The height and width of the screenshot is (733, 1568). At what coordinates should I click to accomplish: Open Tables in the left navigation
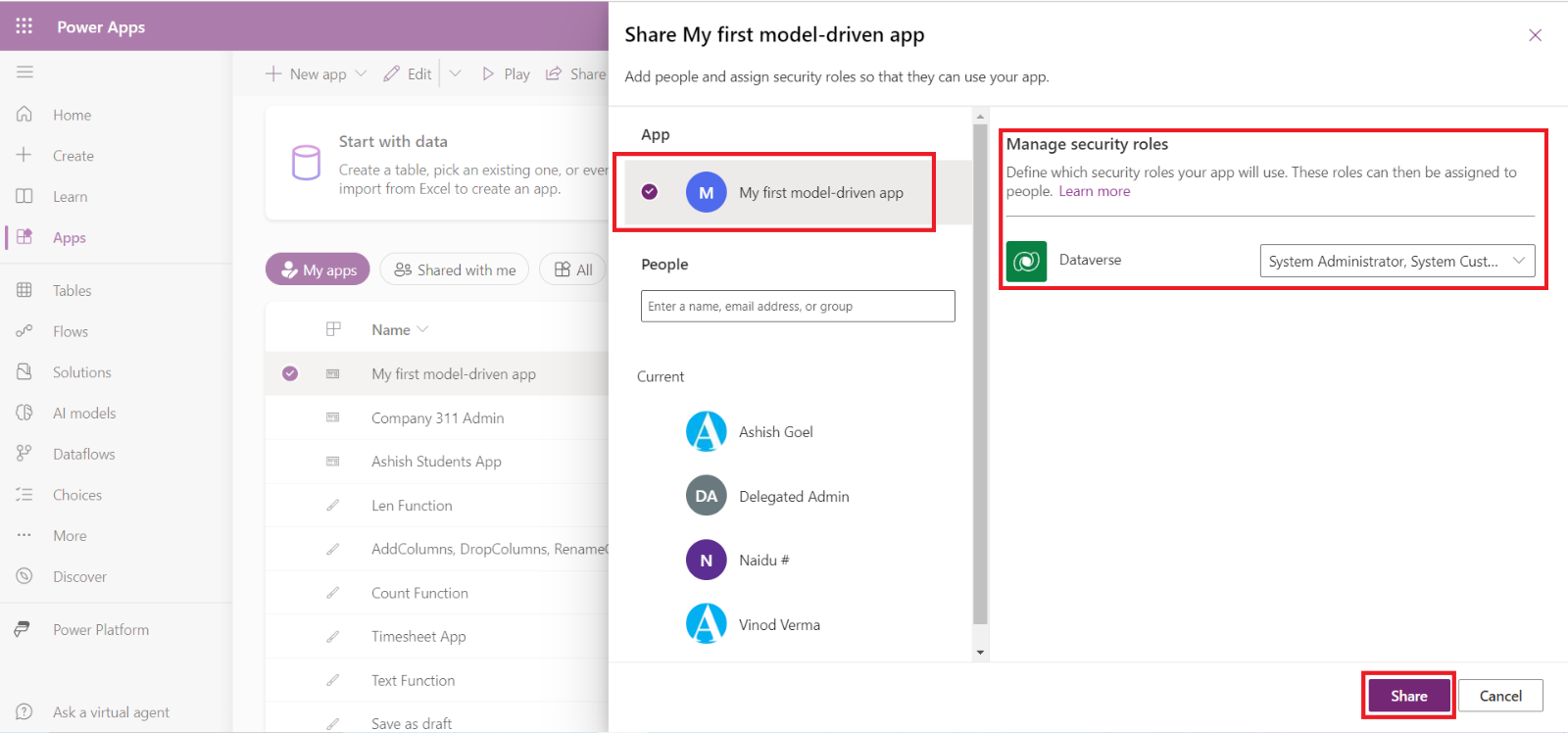72,290
